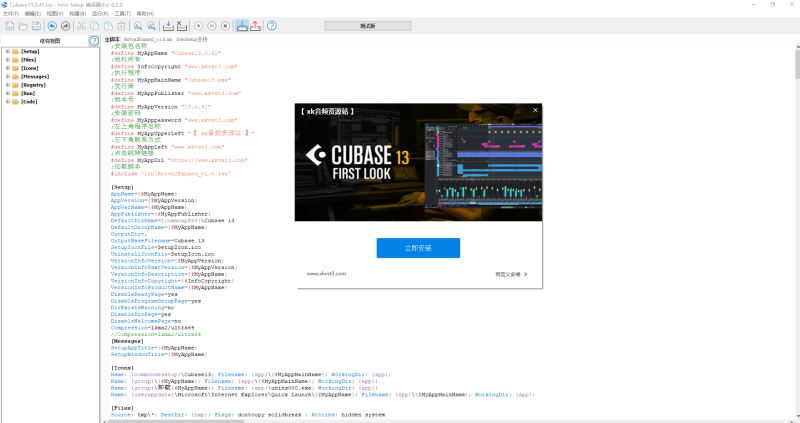Click the highlighted blue import tray icon
800x423 pixels.
242,26
